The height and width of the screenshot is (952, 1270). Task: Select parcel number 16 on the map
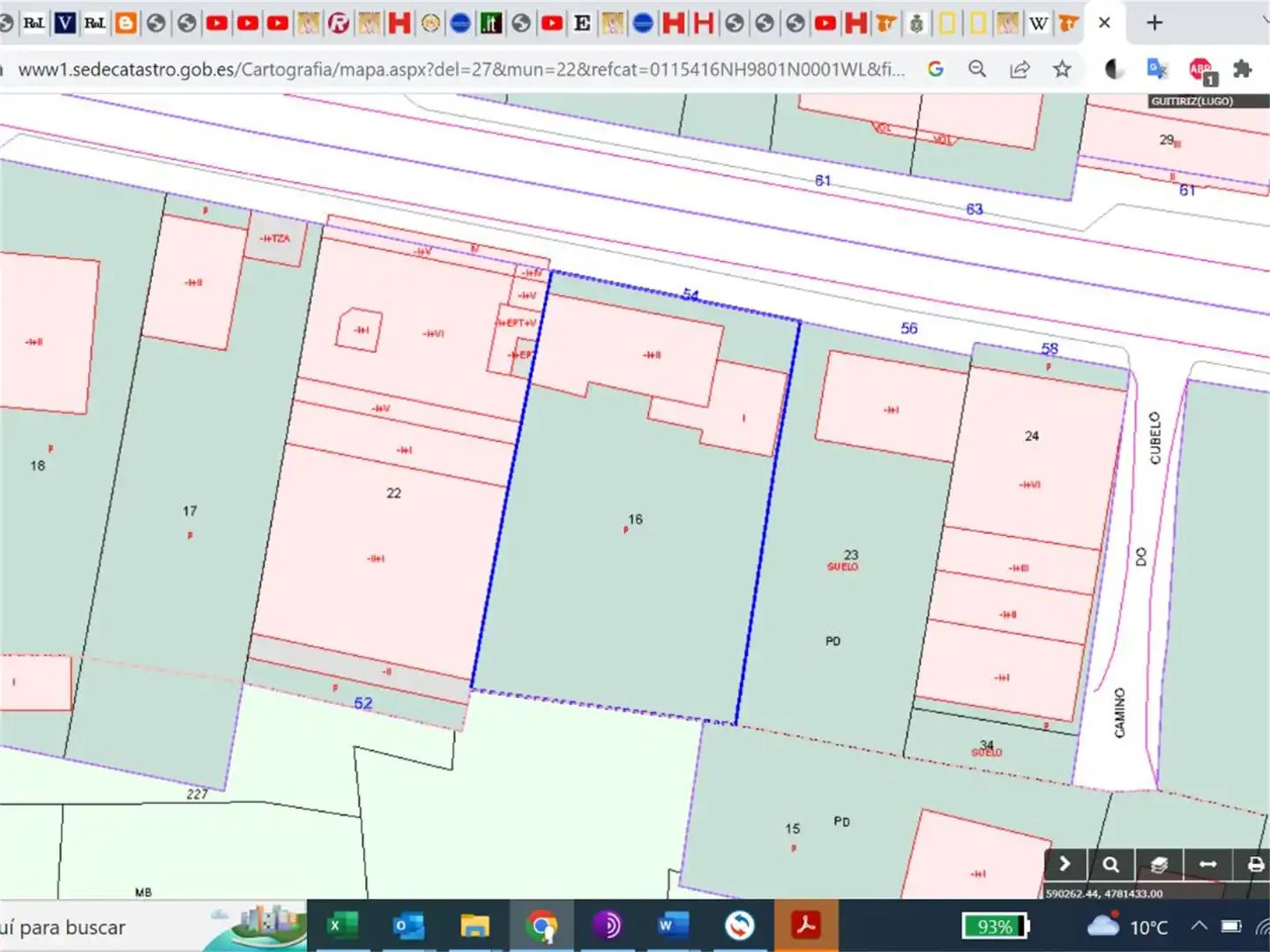(x=635, y=520)
